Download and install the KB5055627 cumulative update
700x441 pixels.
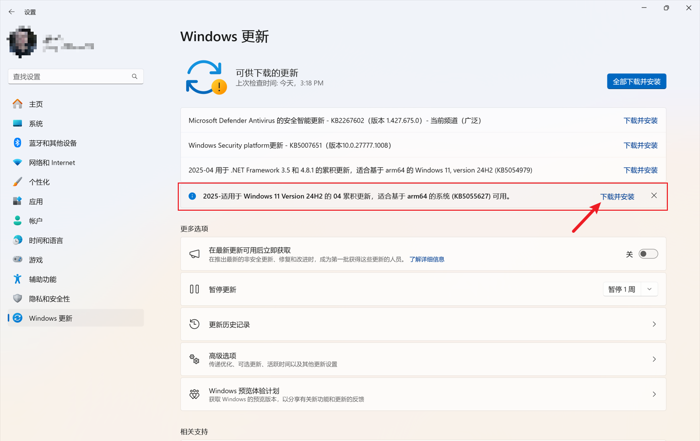click(x=617, y=197)
